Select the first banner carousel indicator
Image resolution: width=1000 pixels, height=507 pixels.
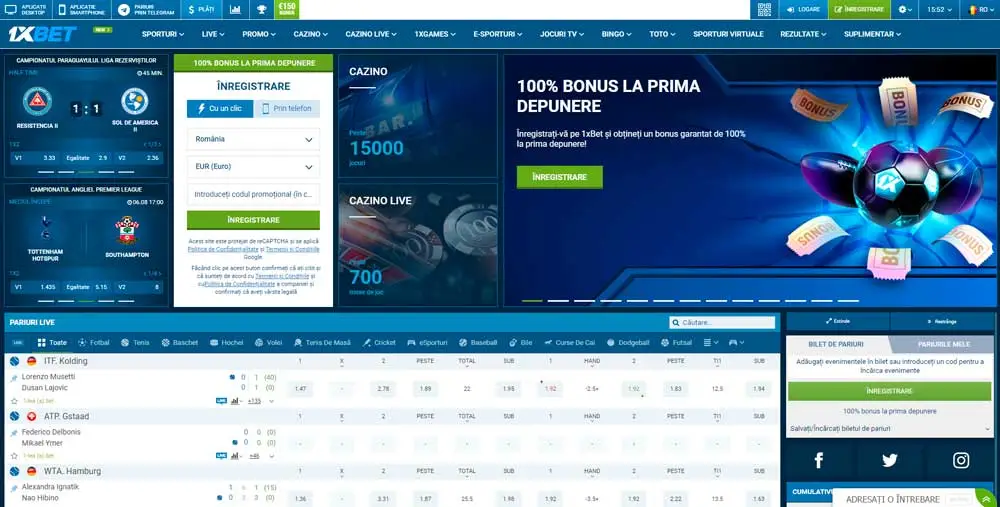(532, 300)
